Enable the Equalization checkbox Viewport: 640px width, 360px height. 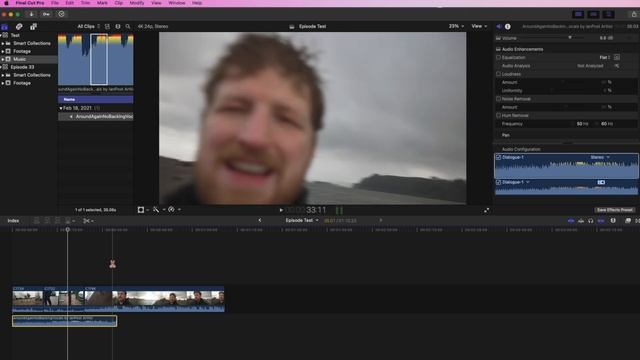(498, 58)
